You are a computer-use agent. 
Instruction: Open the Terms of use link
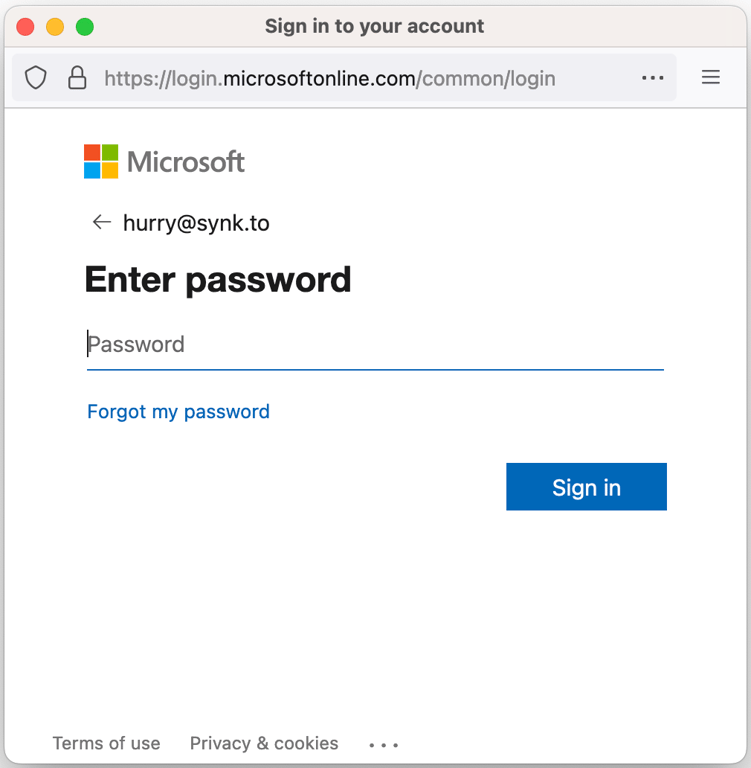106,743
